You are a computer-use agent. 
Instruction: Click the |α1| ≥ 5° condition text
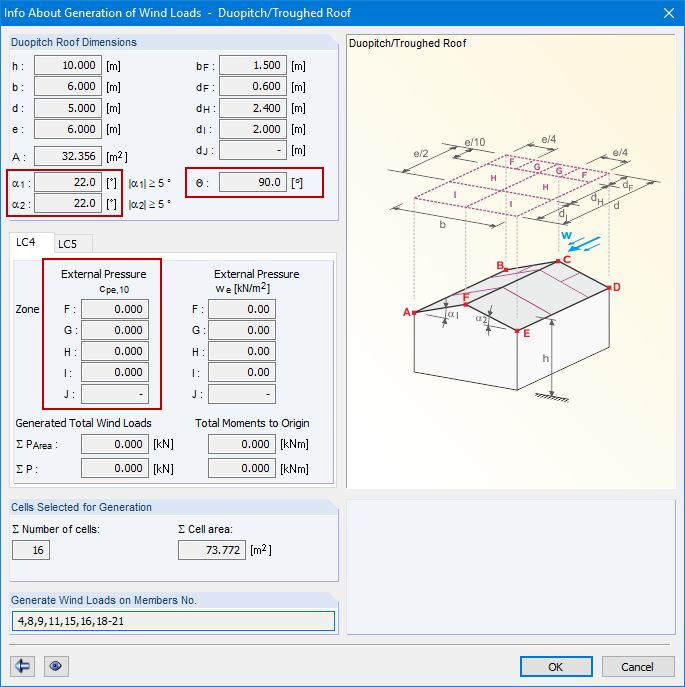click(149, 183)
